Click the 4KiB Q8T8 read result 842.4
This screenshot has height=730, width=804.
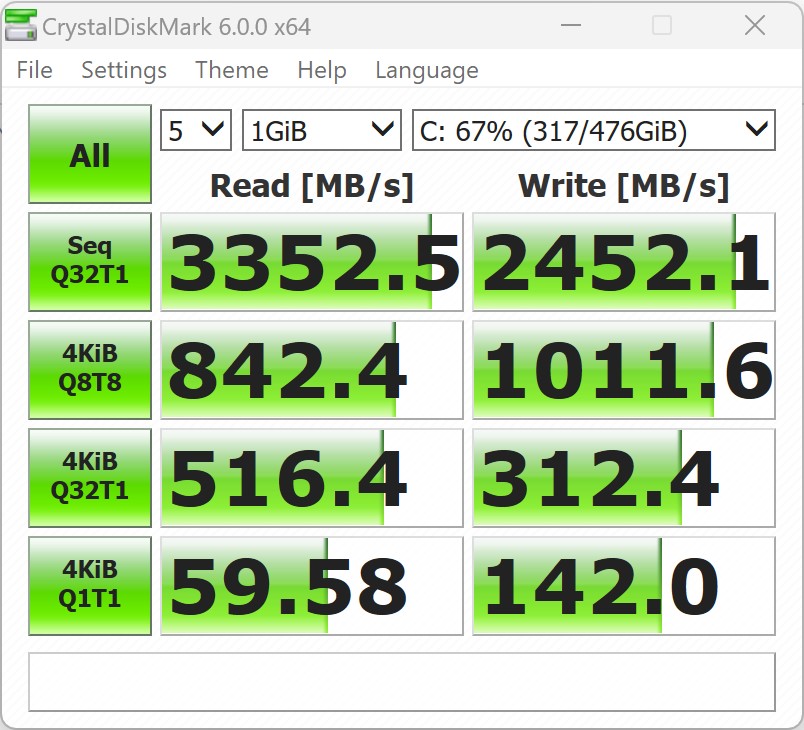[312, 370]
